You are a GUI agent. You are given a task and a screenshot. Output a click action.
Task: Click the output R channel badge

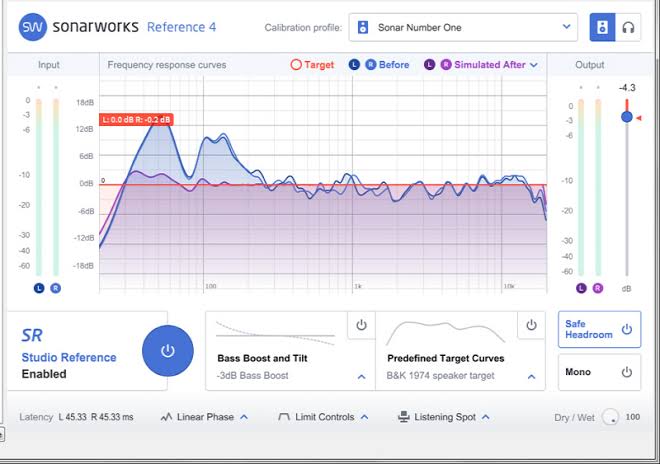click(x=598, y=288)
